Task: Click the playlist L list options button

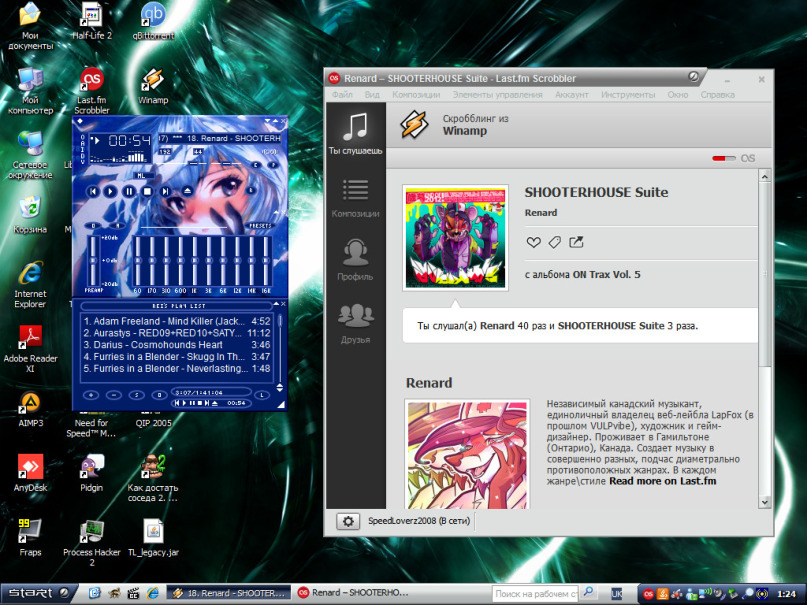Action: click(262, 395)
